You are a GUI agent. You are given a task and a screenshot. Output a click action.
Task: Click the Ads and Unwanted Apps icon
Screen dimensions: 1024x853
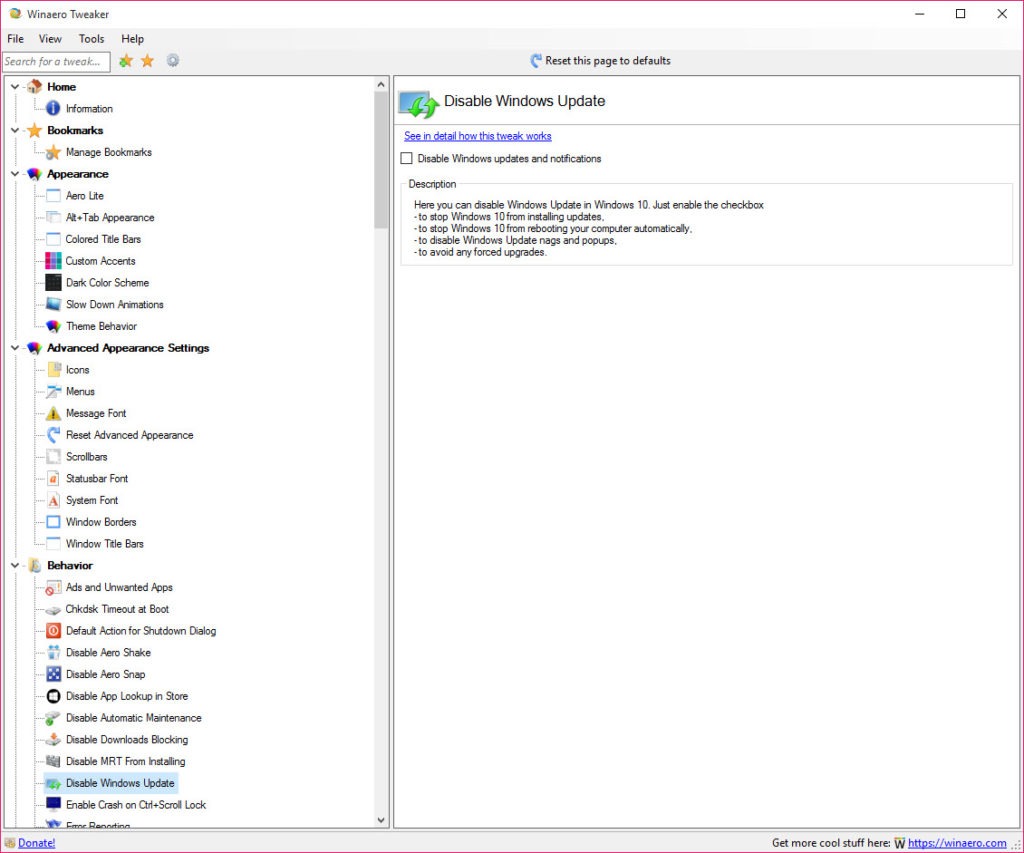pos(53,587)
